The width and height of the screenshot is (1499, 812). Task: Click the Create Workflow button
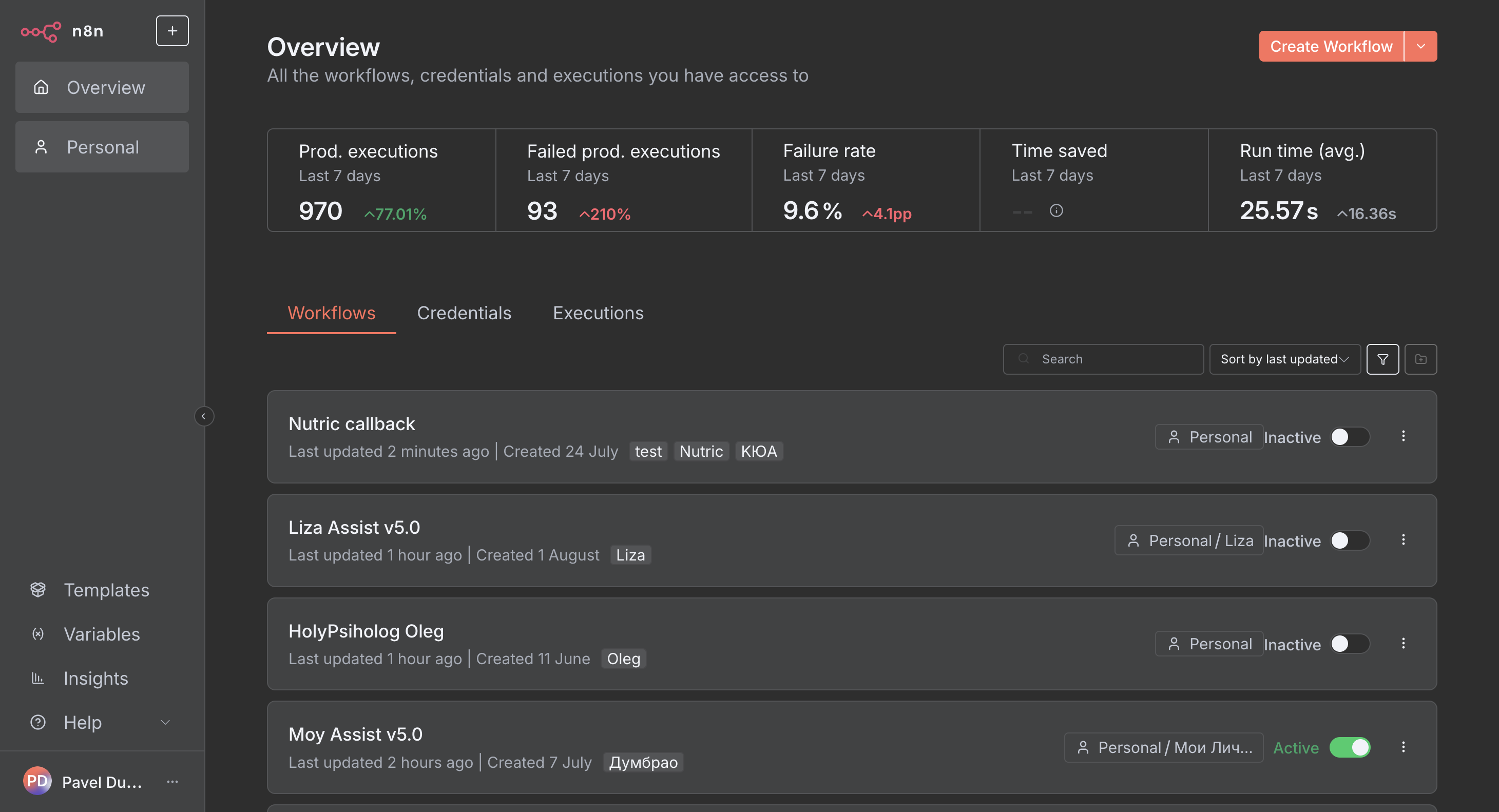coord(1331,47)
